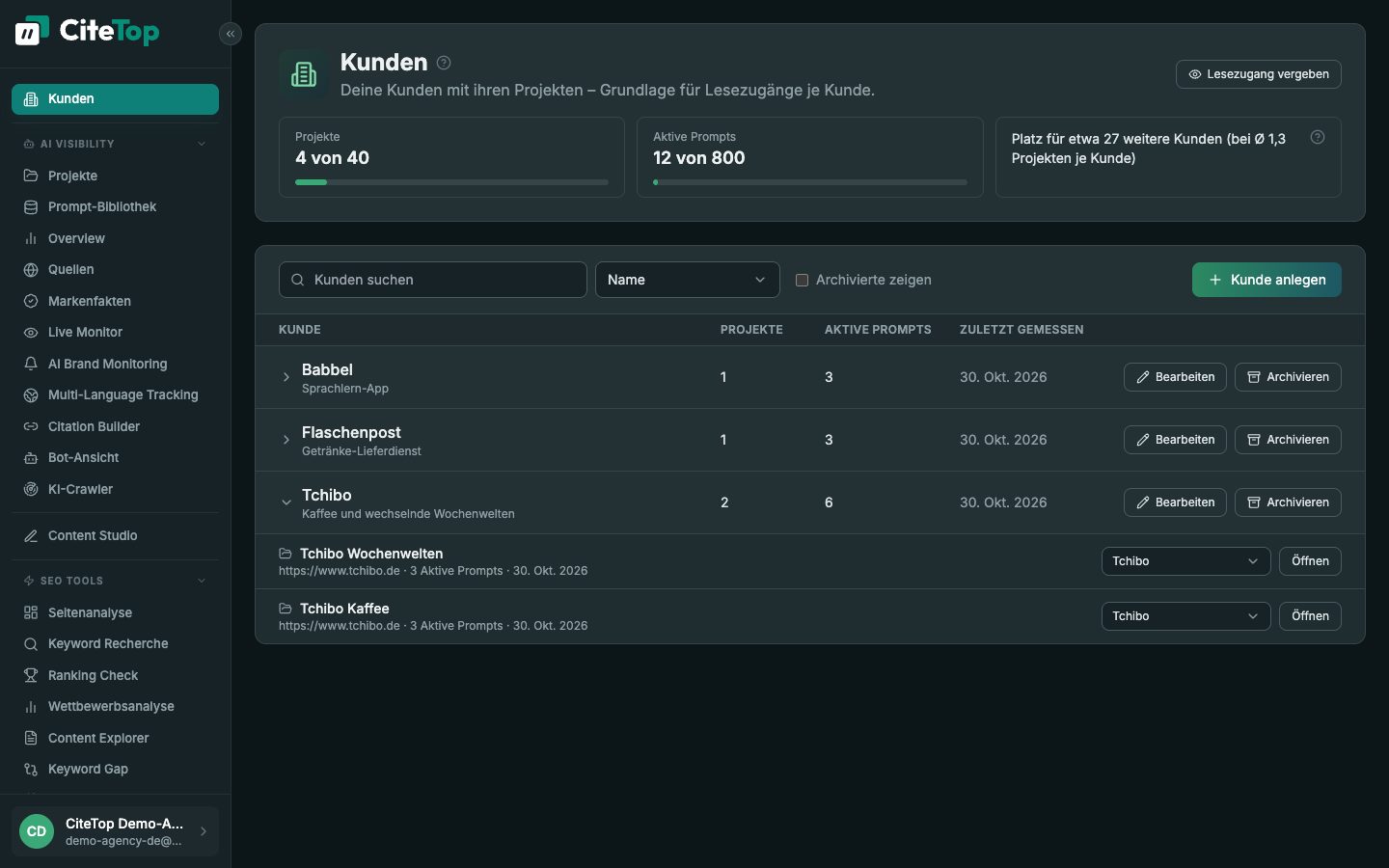
Task: Click the folder icon beside Tchibo Wochenwelten
Action: [286, 554]
